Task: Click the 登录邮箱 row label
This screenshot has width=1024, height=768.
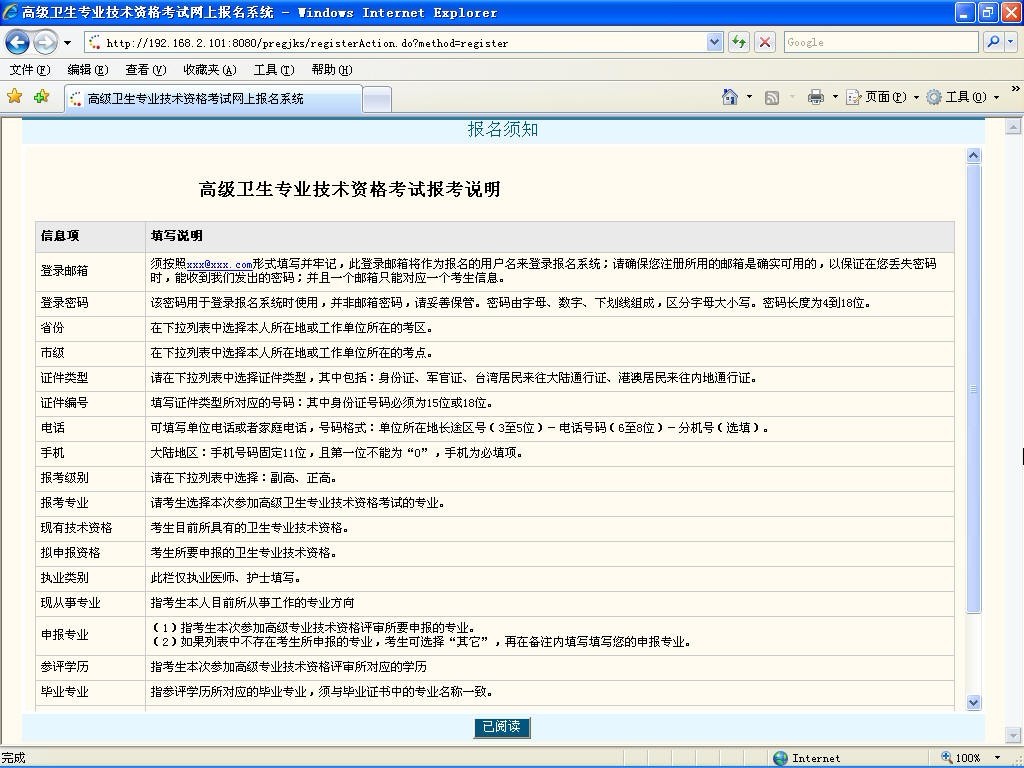Action: pos(64,271)
